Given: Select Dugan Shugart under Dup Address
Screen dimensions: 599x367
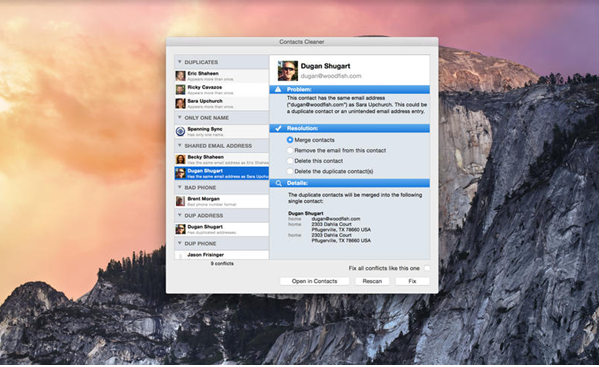Looking at the screenshot, I should pos(222,229).
